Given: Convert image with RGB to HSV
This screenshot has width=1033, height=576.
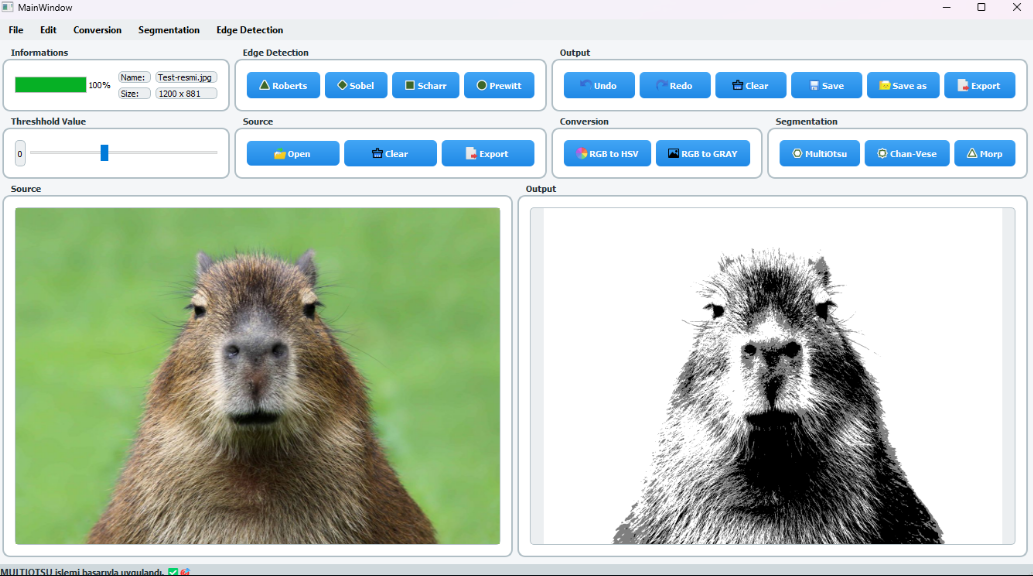Looking at the screenshot, I should [607, 154].
